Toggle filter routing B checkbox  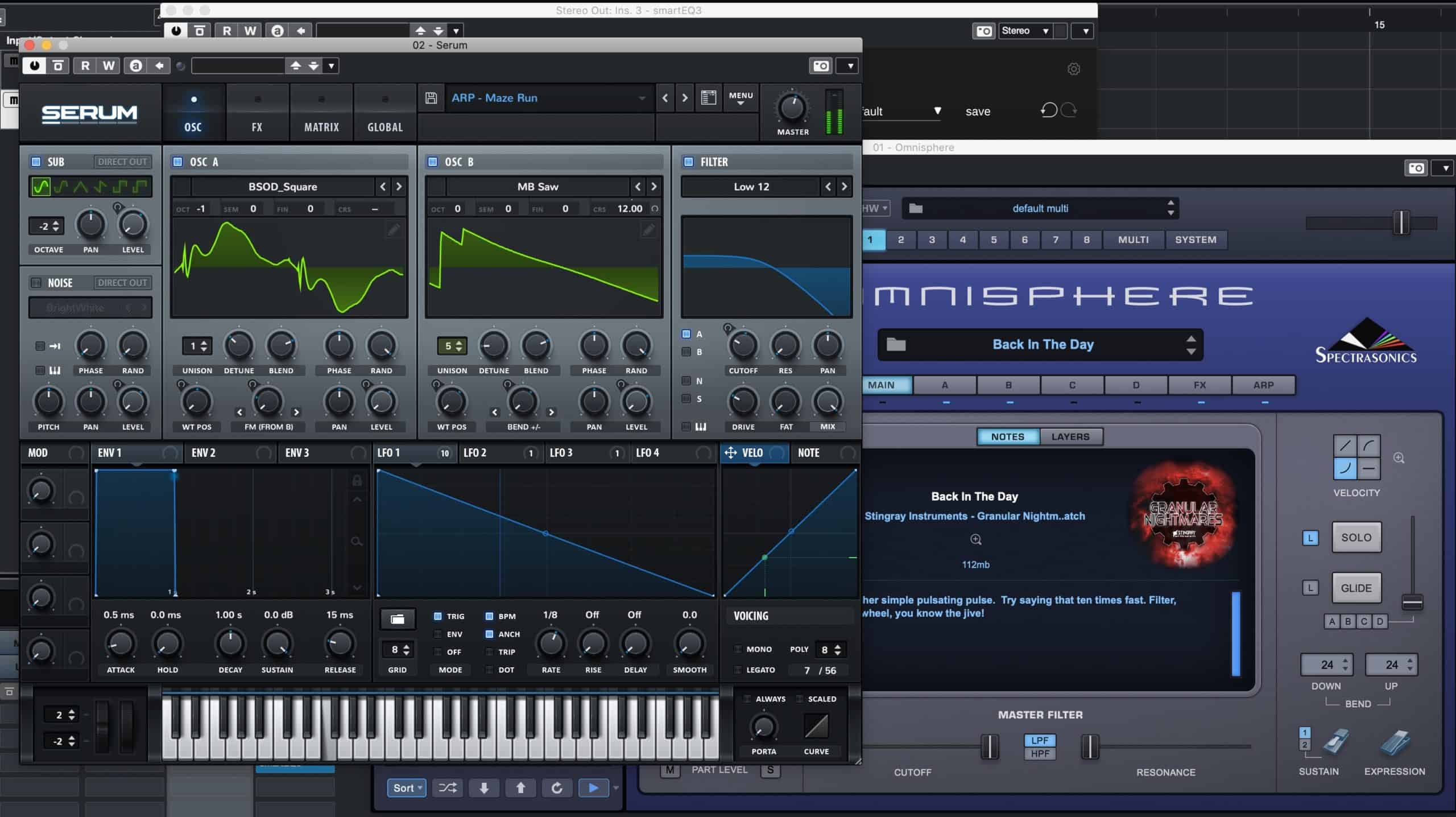tap(686, 352)
